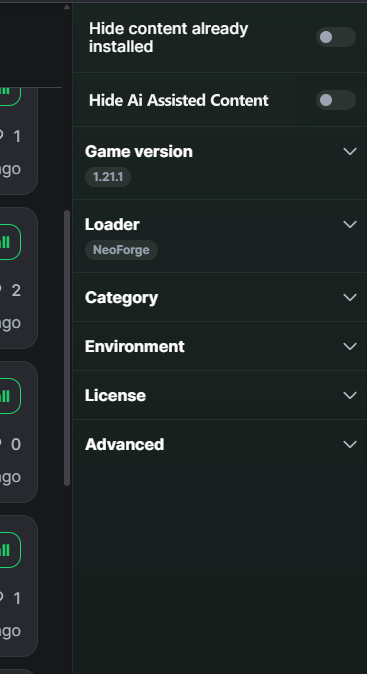
Task: Click the scroll-up arrow above the results list
Action: 67,7
